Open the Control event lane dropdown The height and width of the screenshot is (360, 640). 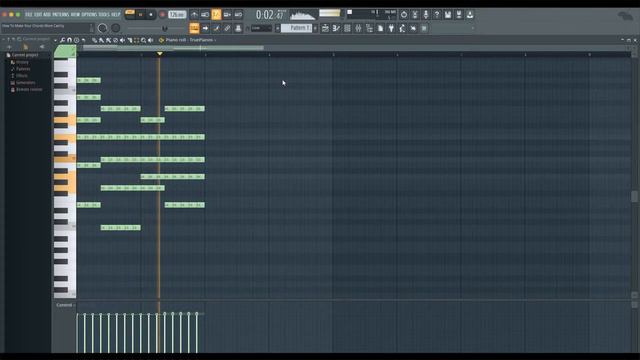(64, 305)
